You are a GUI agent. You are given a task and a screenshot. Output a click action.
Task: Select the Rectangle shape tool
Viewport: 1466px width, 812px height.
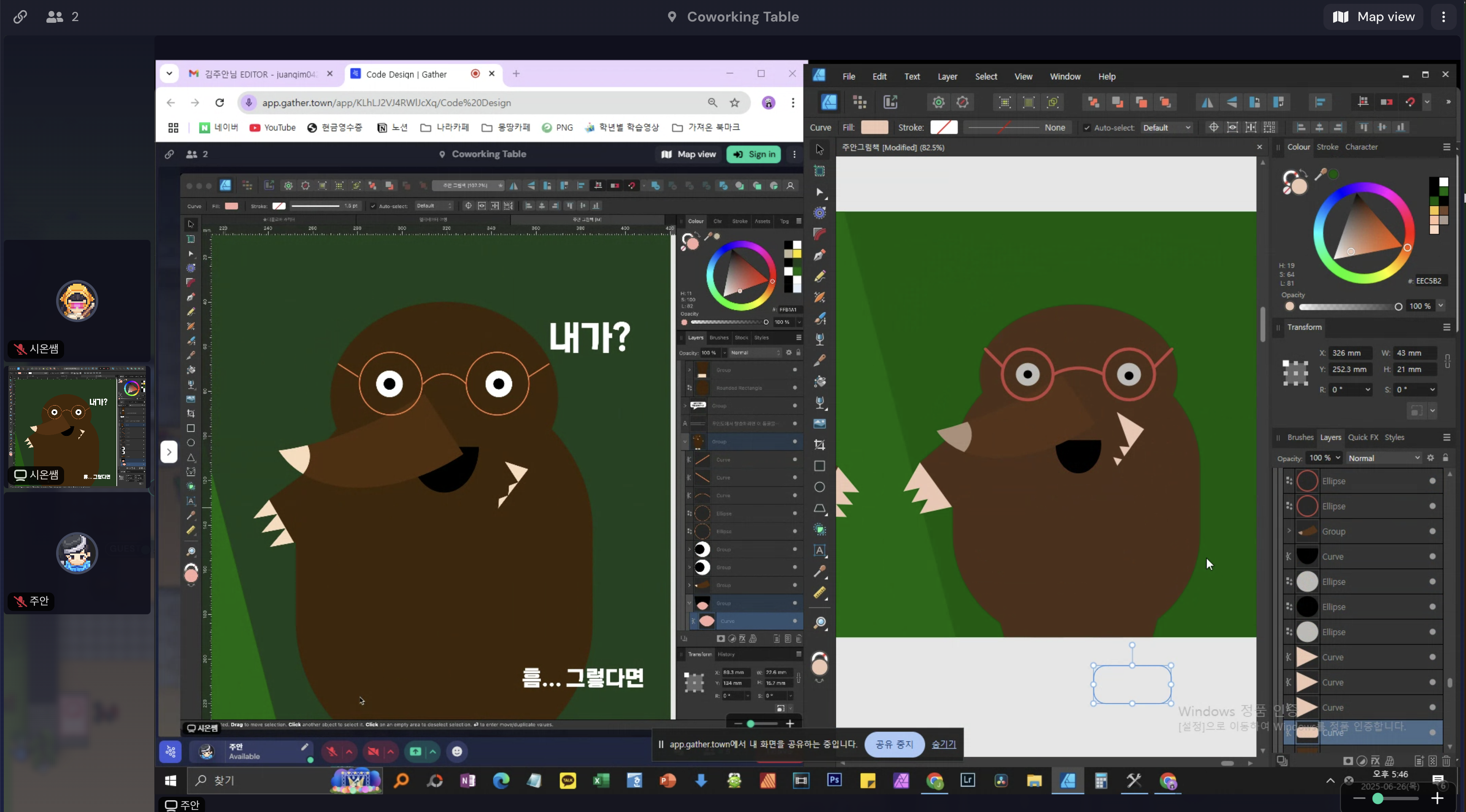click(819, 466)
